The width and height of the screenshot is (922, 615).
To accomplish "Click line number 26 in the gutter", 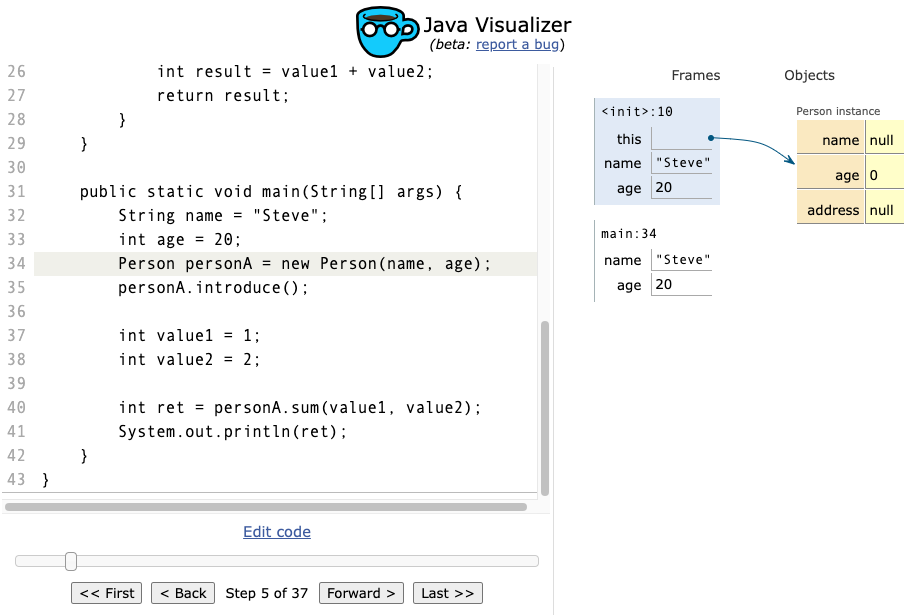I will (16, 72).
